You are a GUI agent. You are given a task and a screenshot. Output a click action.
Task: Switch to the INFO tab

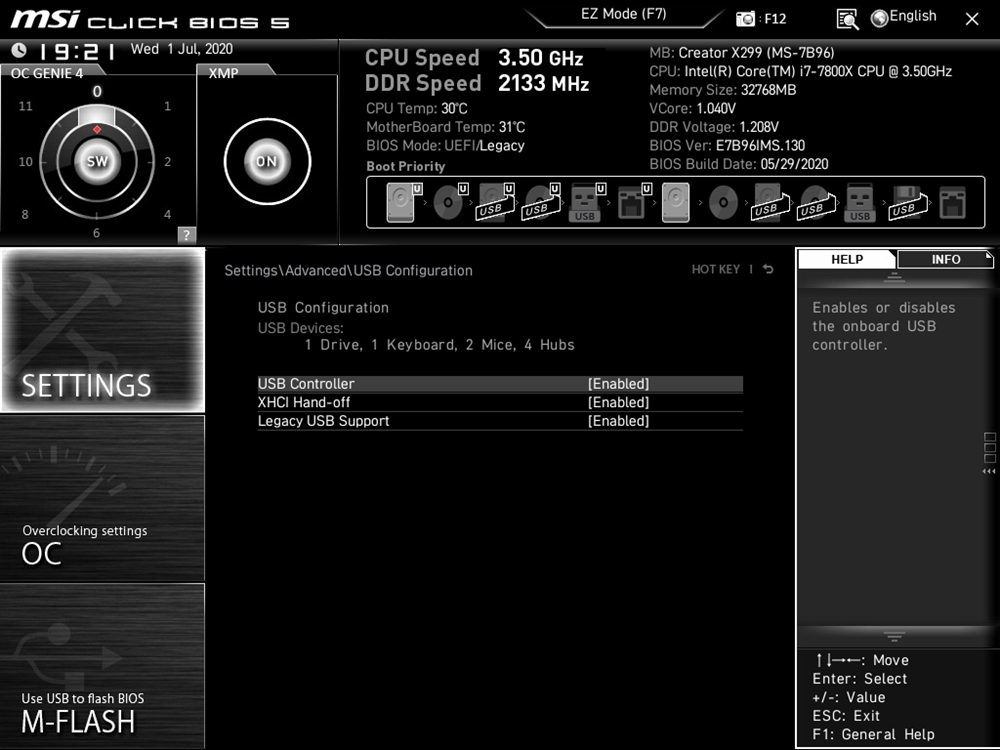(946, 259)
